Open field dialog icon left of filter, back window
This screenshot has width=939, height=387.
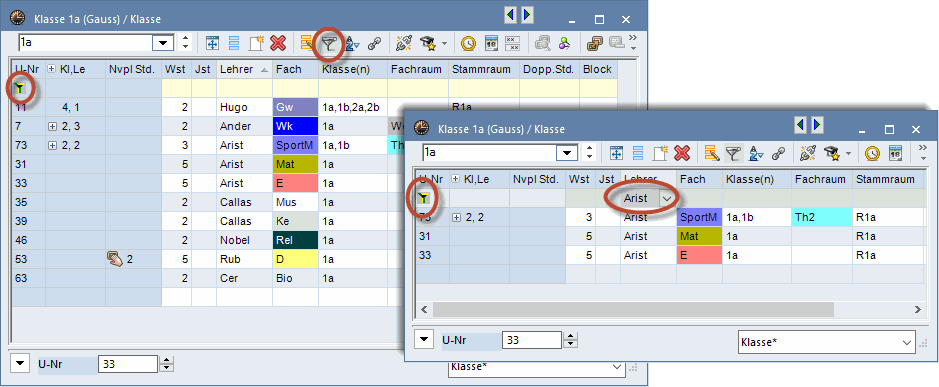click(307, 43)
